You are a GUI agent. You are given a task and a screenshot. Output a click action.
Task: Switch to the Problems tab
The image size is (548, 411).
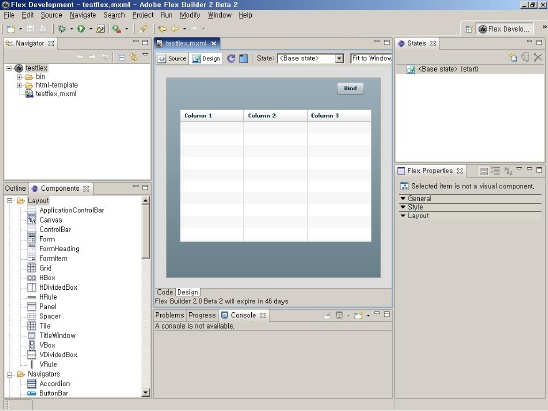click(x=170, y=315)
